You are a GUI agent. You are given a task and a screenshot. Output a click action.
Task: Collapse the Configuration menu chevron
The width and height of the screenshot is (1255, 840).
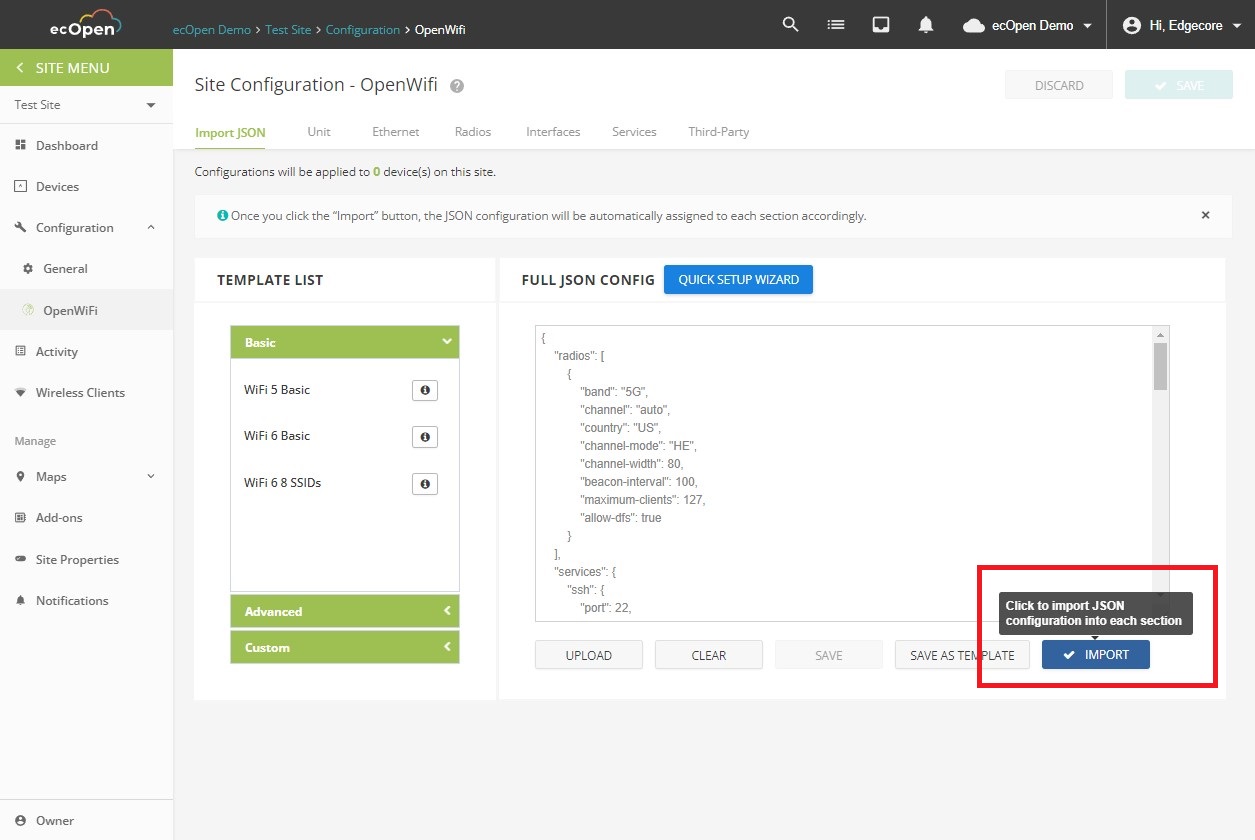click(x=151, y=227)
